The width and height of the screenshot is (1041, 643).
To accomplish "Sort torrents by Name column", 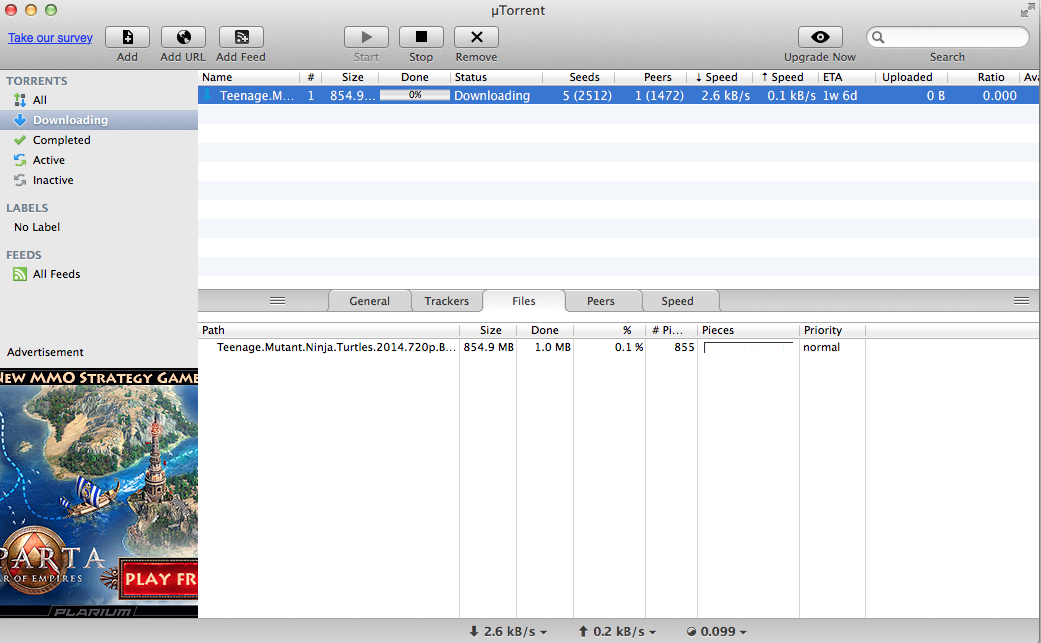I will [x=248, y=77].
